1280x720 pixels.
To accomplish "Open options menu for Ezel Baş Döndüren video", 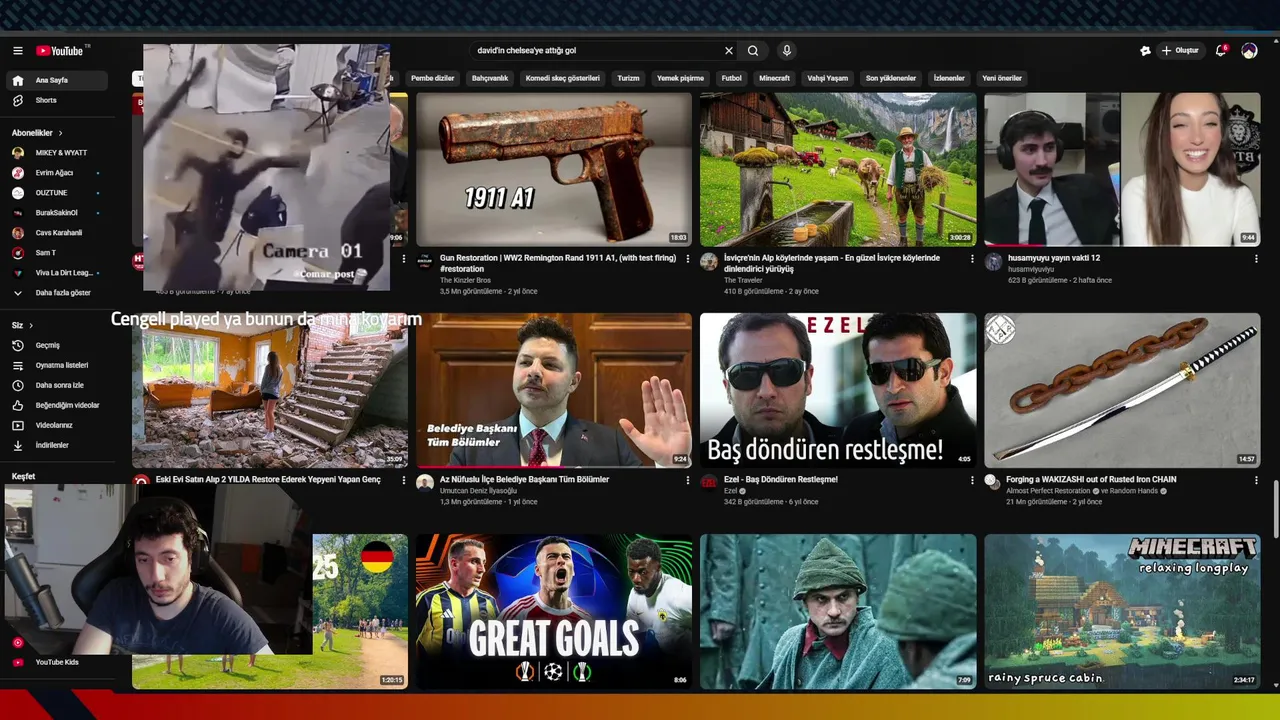I will click(x=972, y=480).
